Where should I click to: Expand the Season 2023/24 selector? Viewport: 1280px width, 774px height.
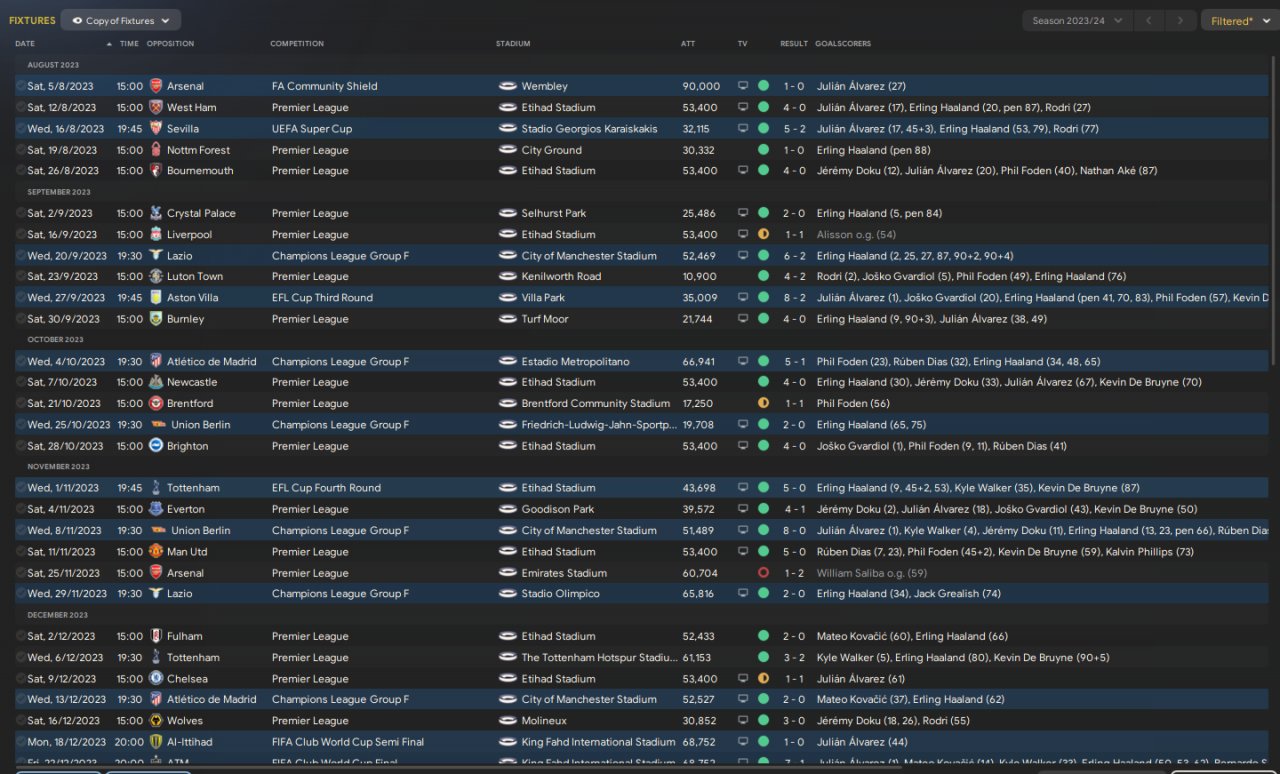(1077, 20)
